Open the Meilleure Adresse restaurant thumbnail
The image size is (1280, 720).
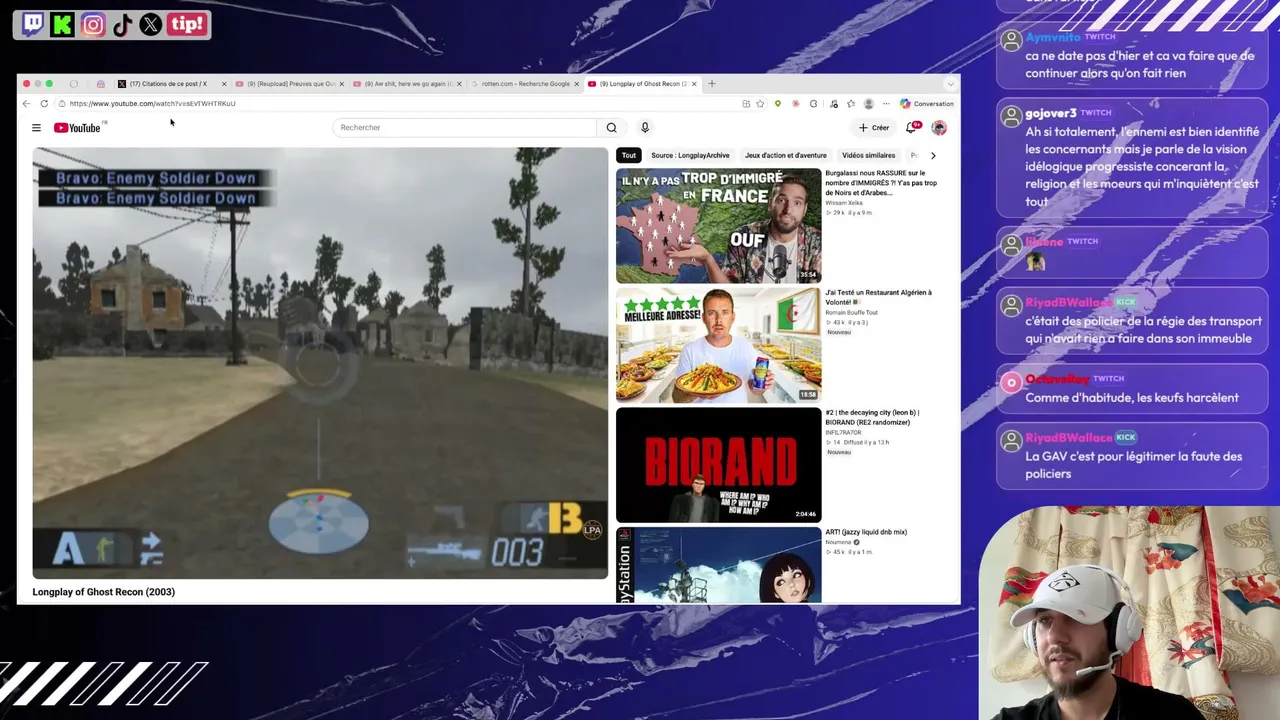[x=718, y=346]
